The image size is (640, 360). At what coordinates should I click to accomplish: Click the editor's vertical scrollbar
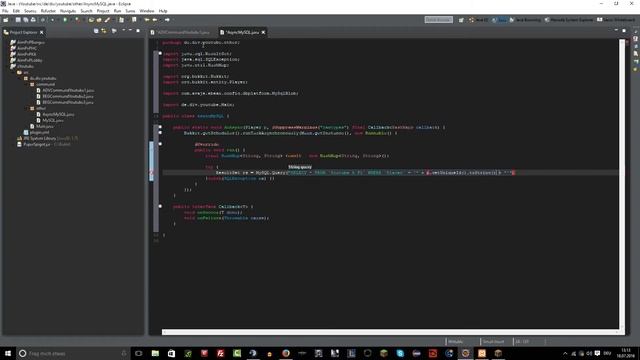622,184
